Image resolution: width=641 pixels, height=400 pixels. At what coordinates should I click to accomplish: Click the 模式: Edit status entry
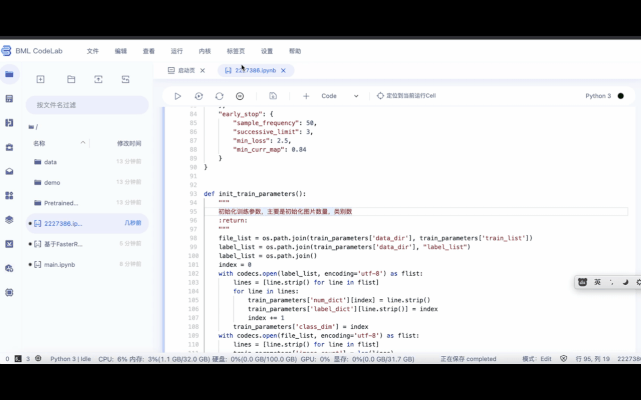[x=537, y=359]
